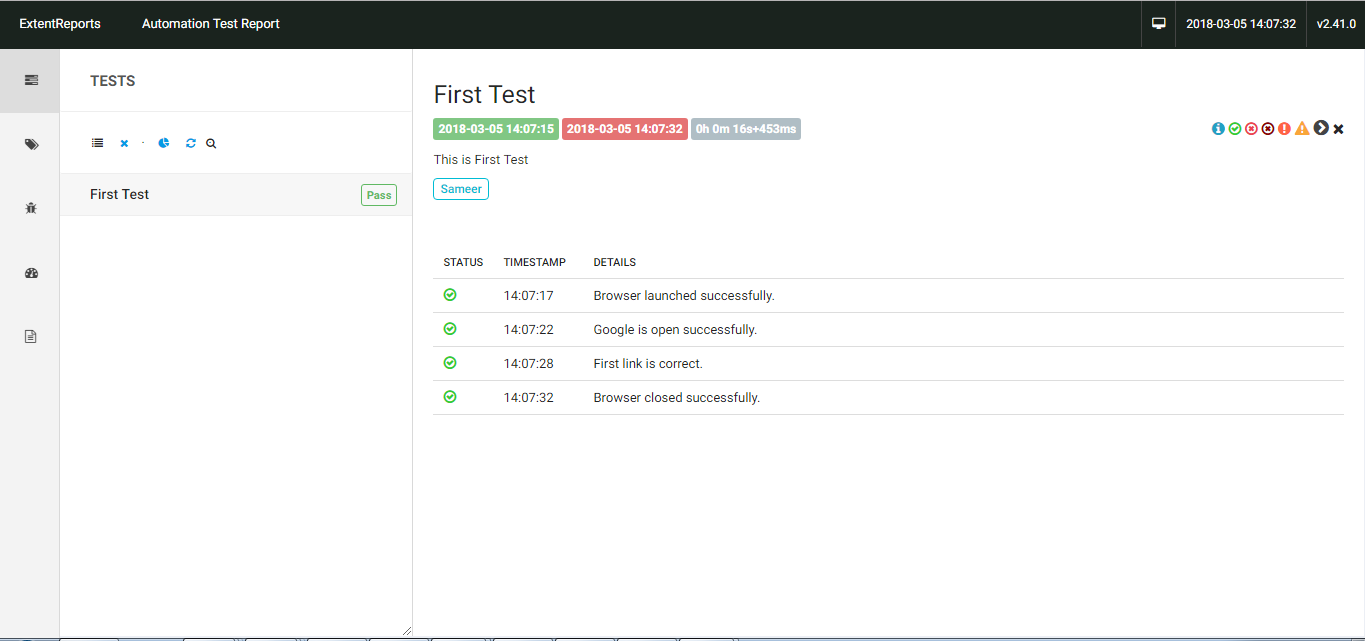Image resolution: width=1365 pixels, height=641 pixels.
Task: Select the Tests view icon in sidebar
Action: [30, 79]
